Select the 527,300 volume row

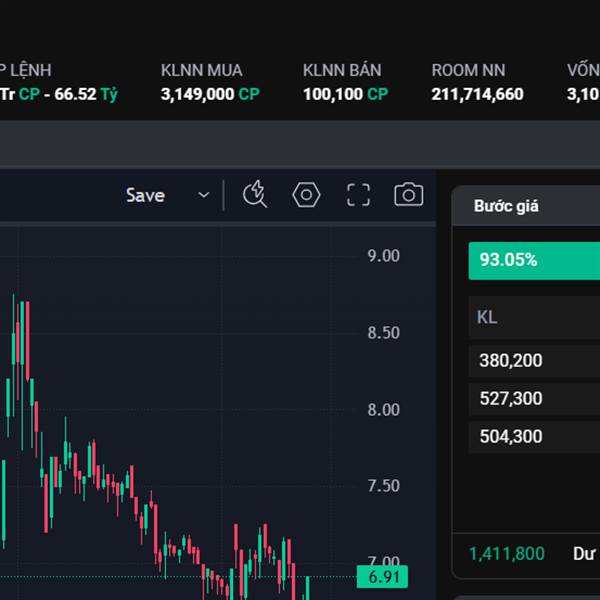click(510, 399)
